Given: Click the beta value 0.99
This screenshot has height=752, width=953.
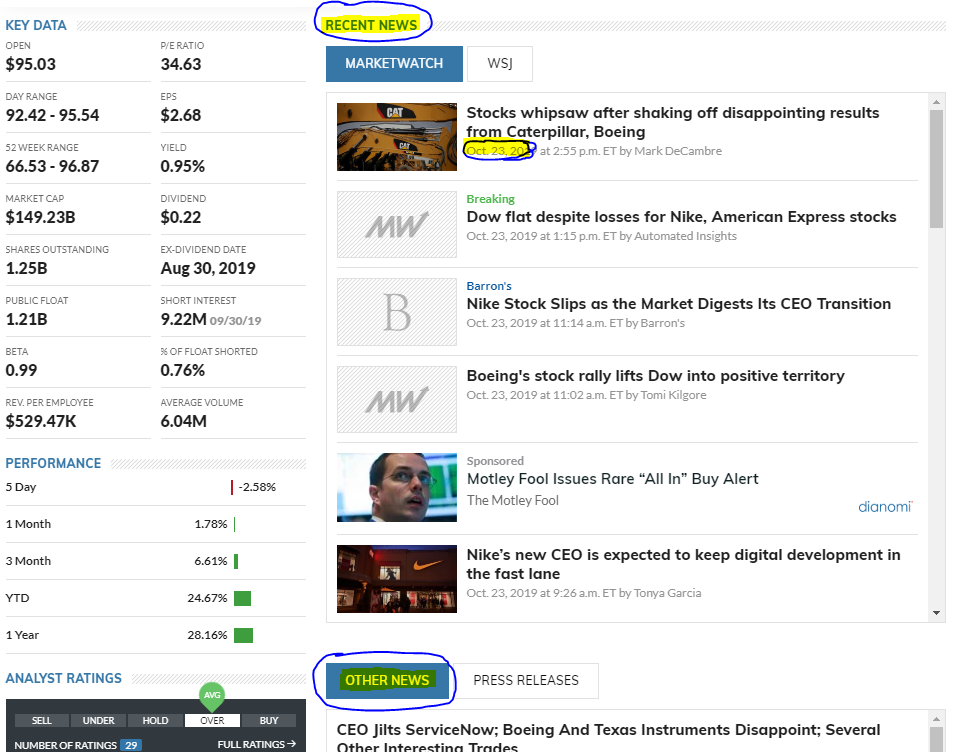Looking at the screenshot, I should (21, 371).
